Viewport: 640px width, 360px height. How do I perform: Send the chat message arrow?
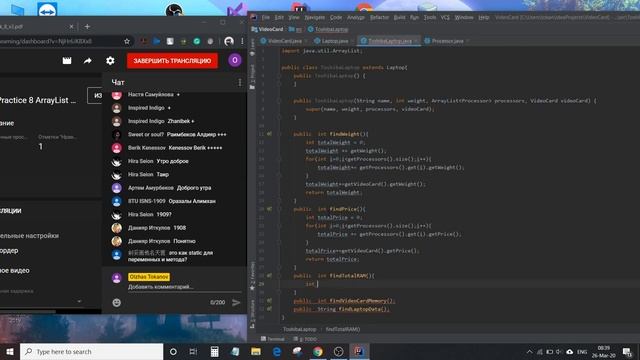(x=236, y=302)
